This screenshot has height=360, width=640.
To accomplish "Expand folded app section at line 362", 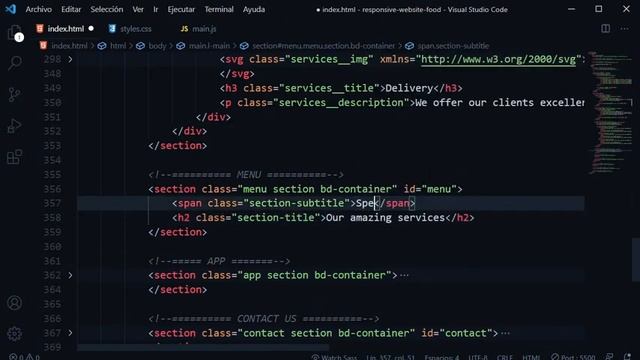I will [70, 275].
